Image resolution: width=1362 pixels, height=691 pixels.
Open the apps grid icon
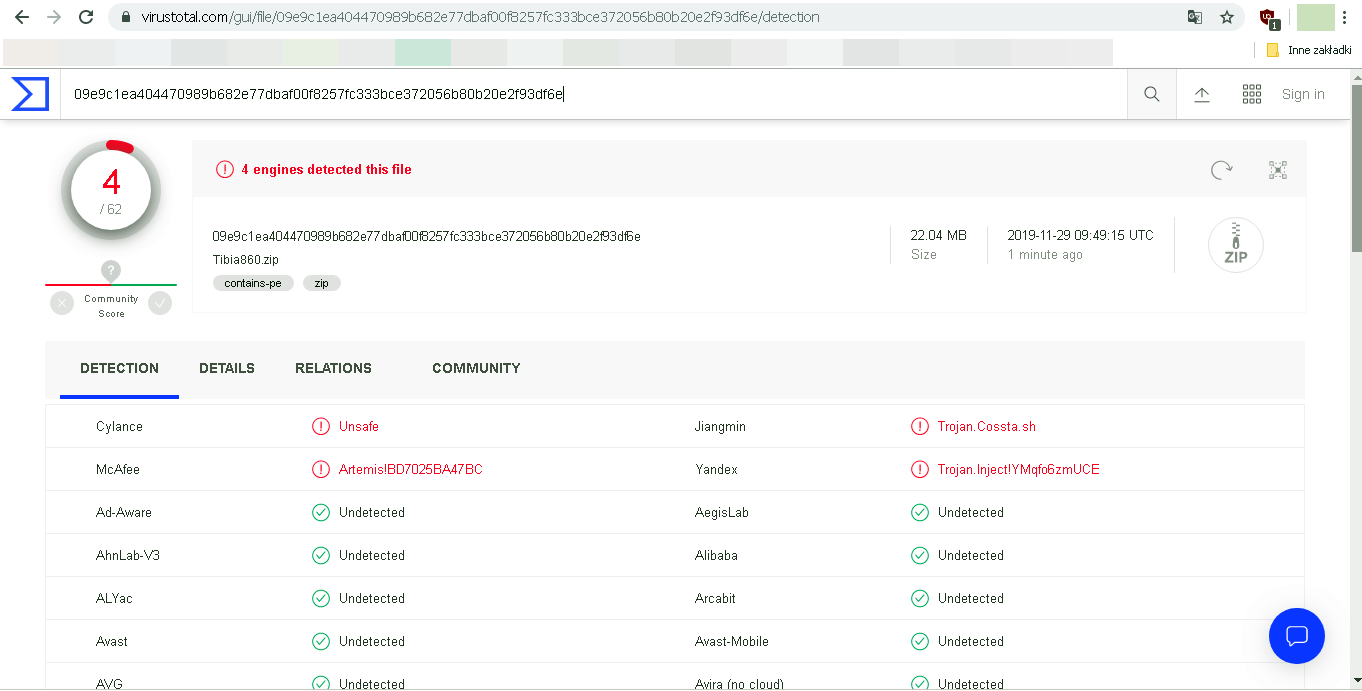click(x=1252, y=94)
